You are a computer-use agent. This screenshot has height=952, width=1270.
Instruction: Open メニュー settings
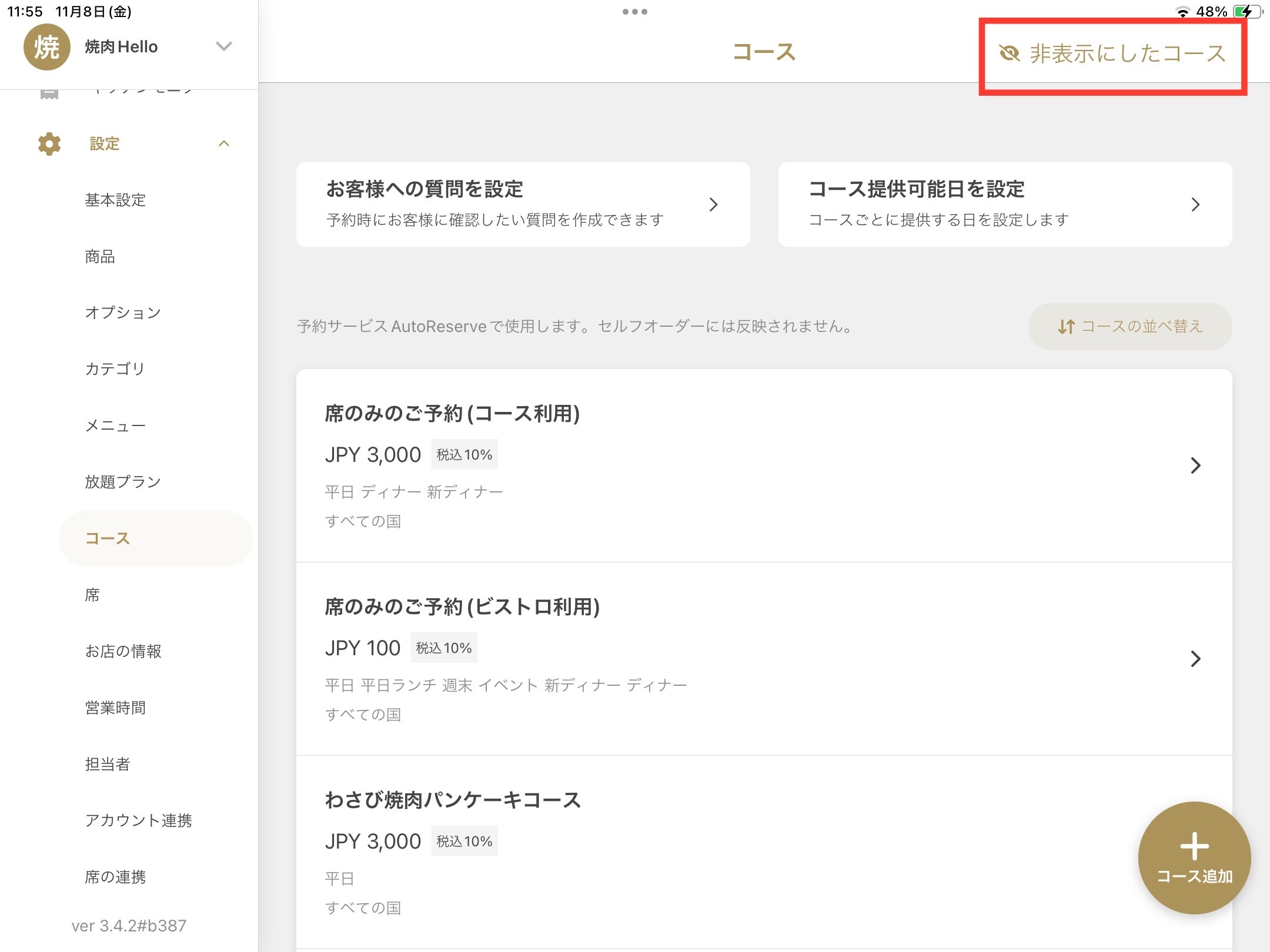click(x=115, y=425)
